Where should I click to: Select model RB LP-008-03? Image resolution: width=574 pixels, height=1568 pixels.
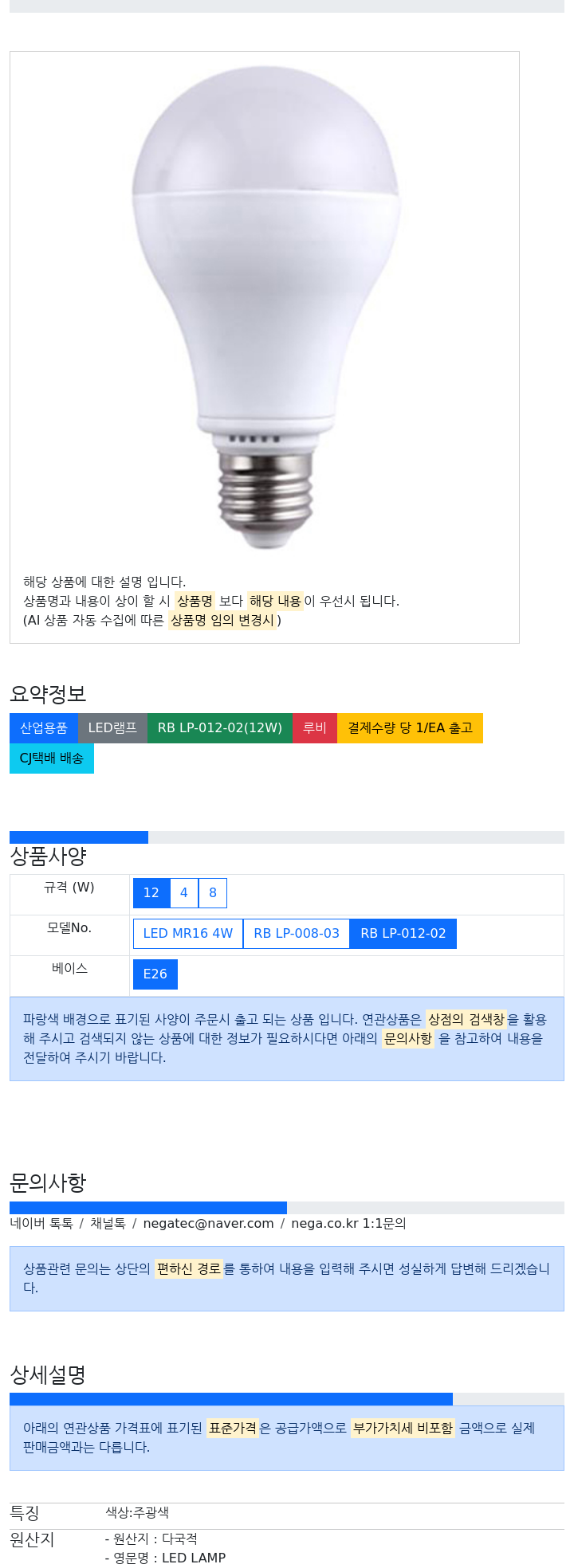tap(297, 934)
